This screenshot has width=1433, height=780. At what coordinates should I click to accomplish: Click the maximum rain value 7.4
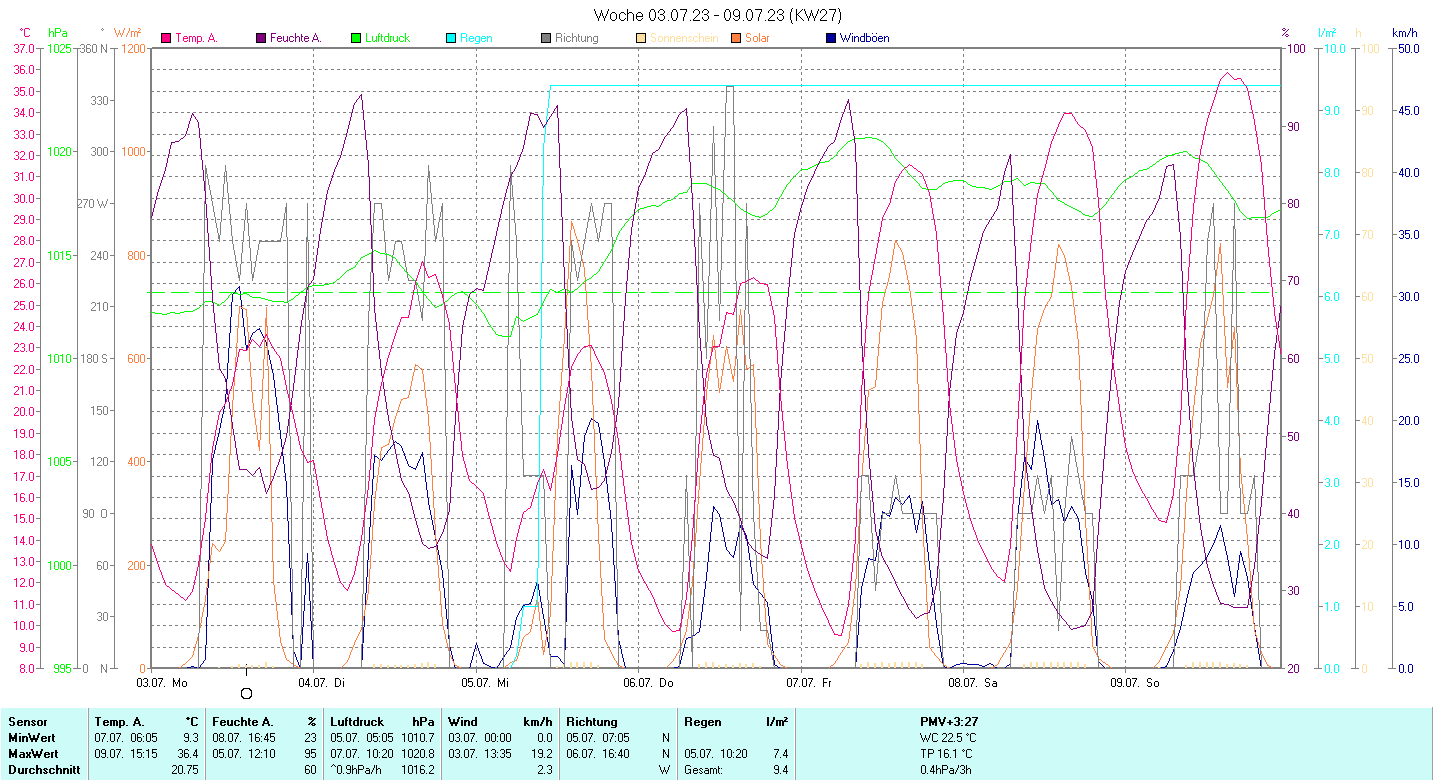(x=779, y=753)
